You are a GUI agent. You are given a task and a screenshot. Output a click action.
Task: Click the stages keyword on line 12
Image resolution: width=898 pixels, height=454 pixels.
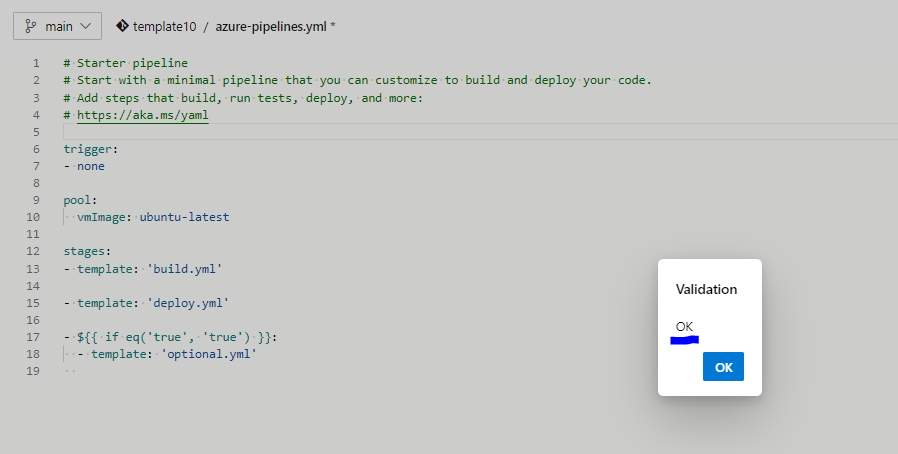click(x=84, y=251)
